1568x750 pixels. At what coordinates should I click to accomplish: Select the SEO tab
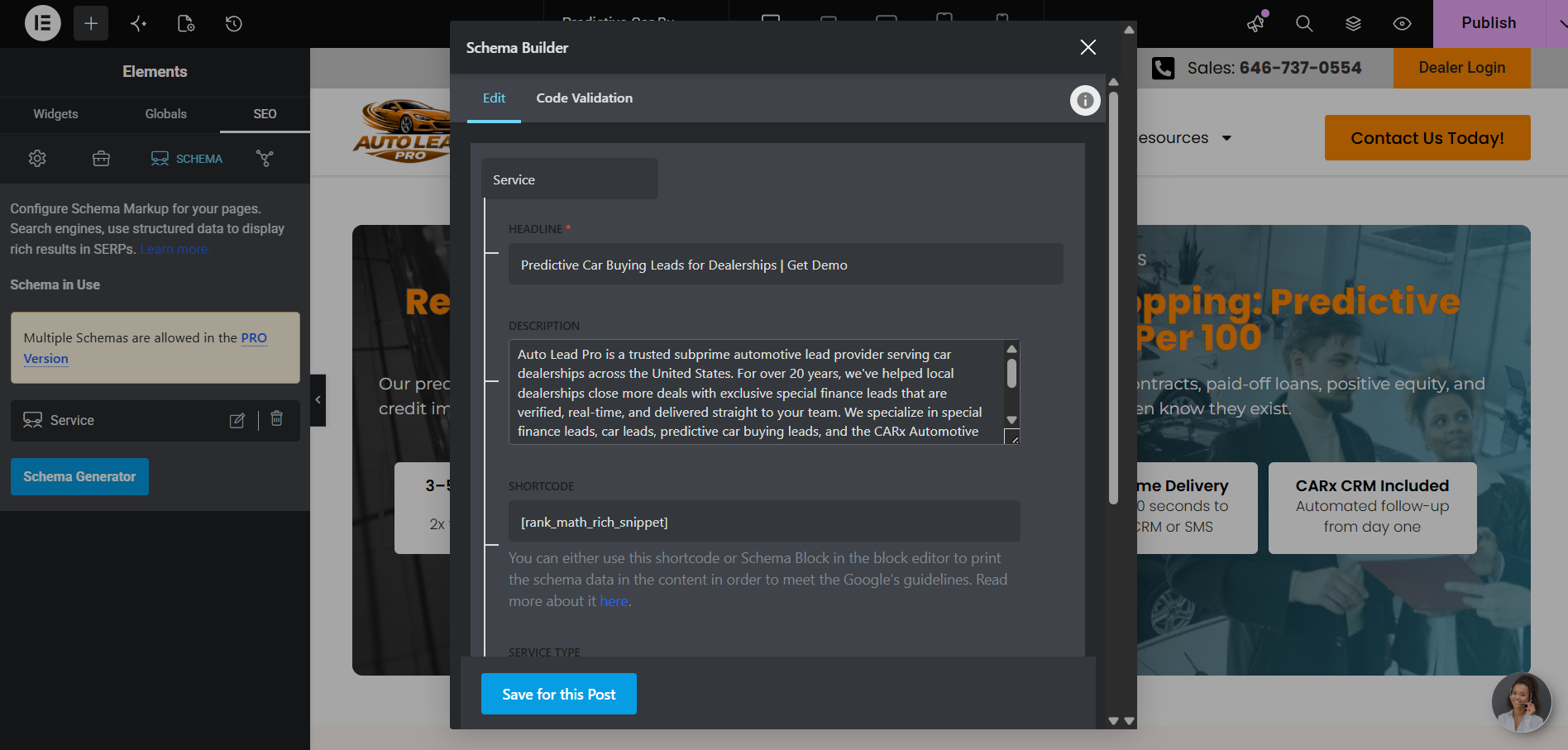coord(265,114)
